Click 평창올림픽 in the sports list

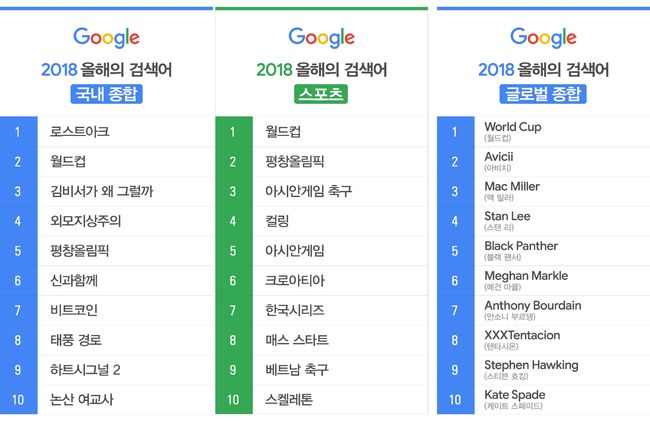[295, 161]
